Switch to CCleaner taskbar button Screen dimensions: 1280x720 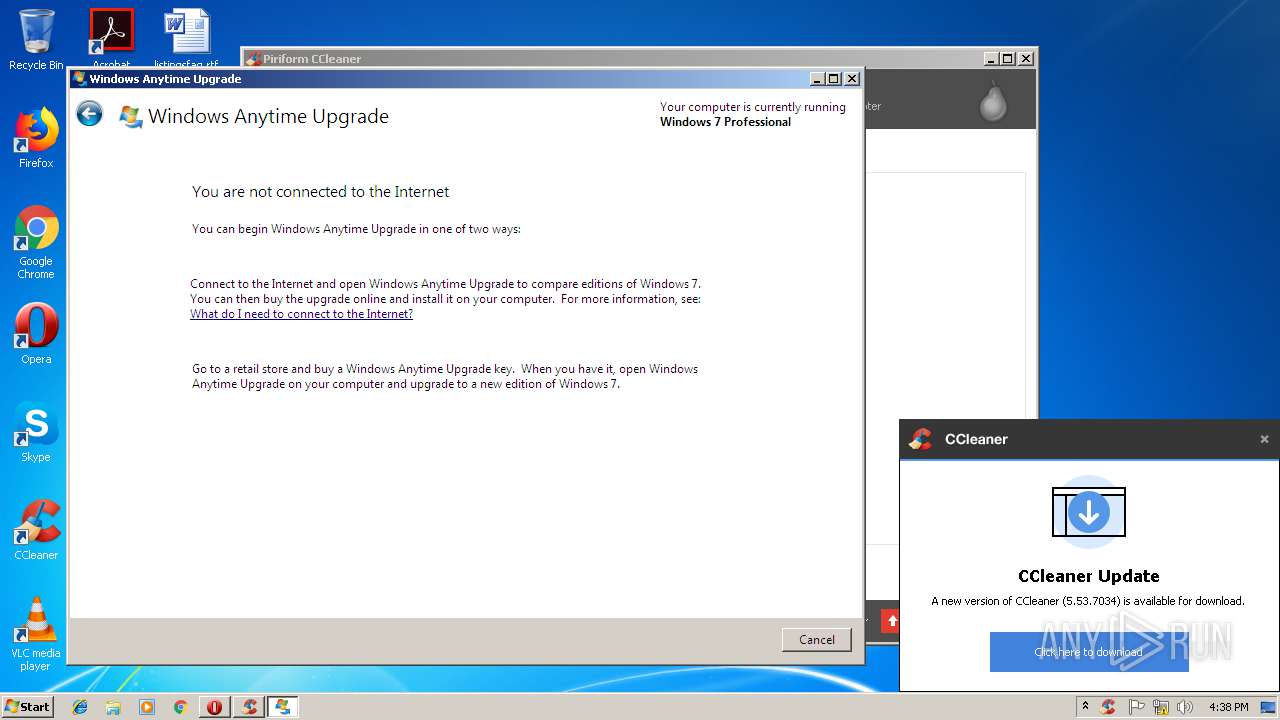[x=248, y=707]
